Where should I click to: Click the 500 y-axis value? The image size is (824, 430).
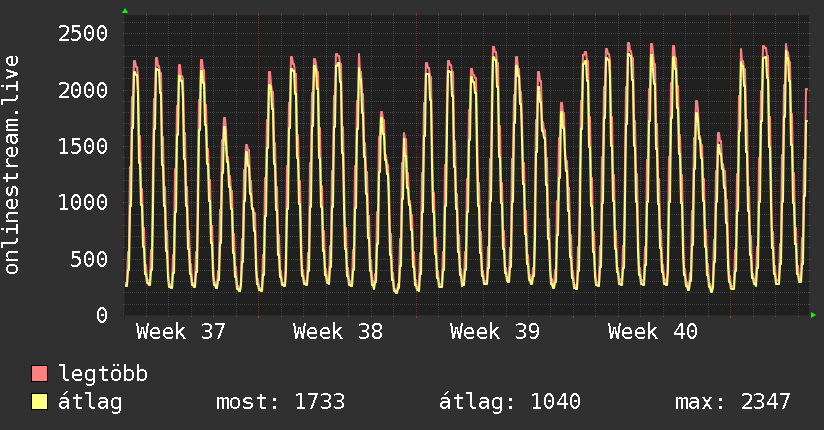(x=89, y=259)
